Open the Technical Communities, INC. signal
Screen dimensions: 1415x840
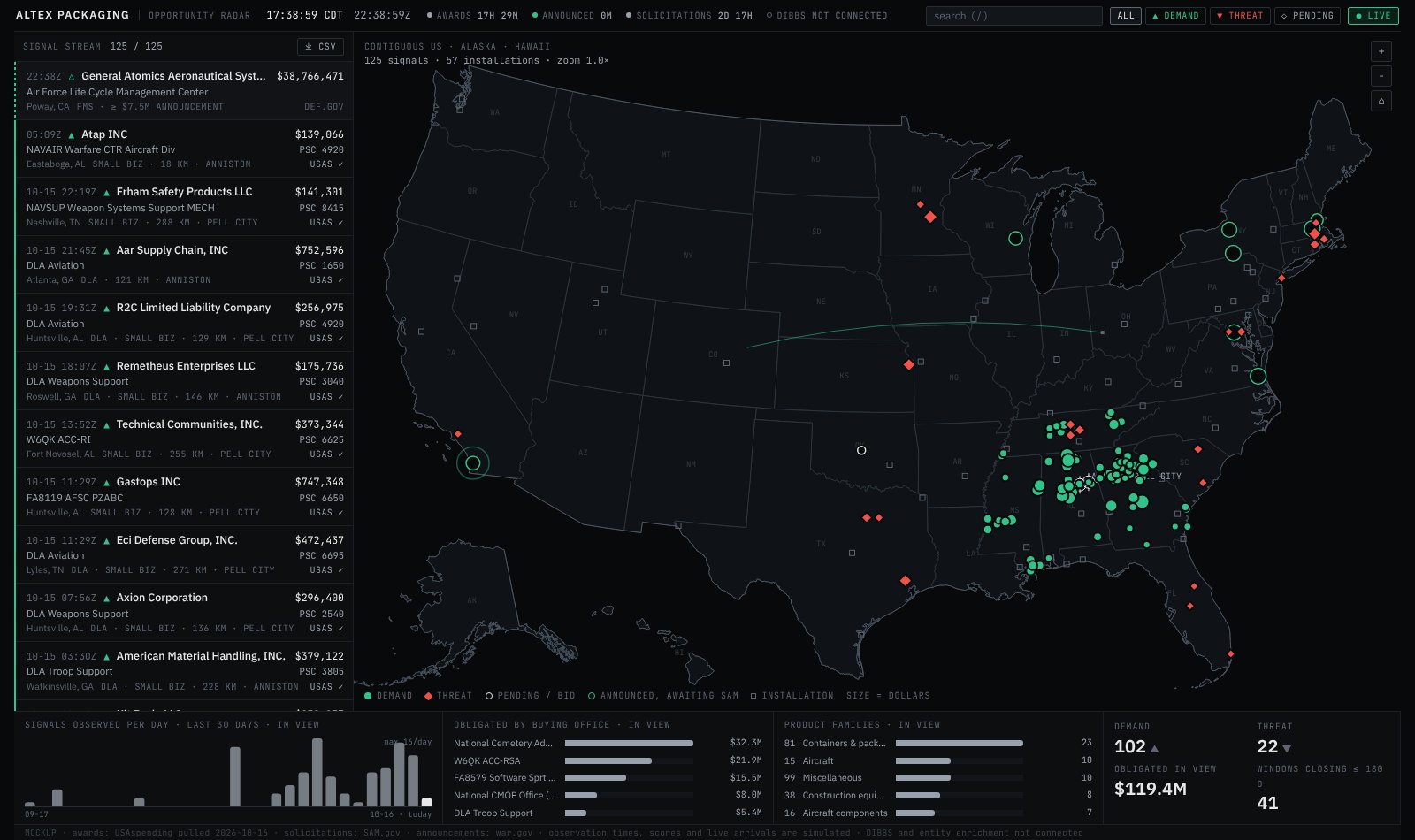[184, 439]
